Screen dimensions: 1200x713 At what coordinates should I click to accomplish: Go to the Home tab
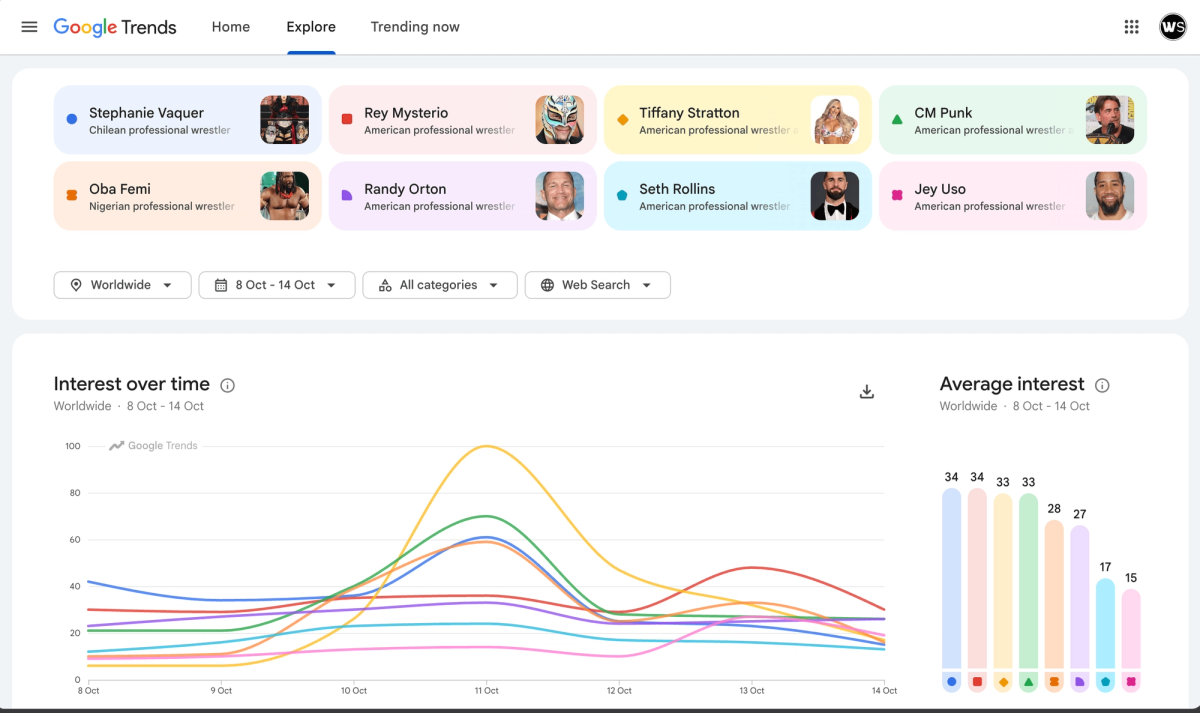[231, 27]
